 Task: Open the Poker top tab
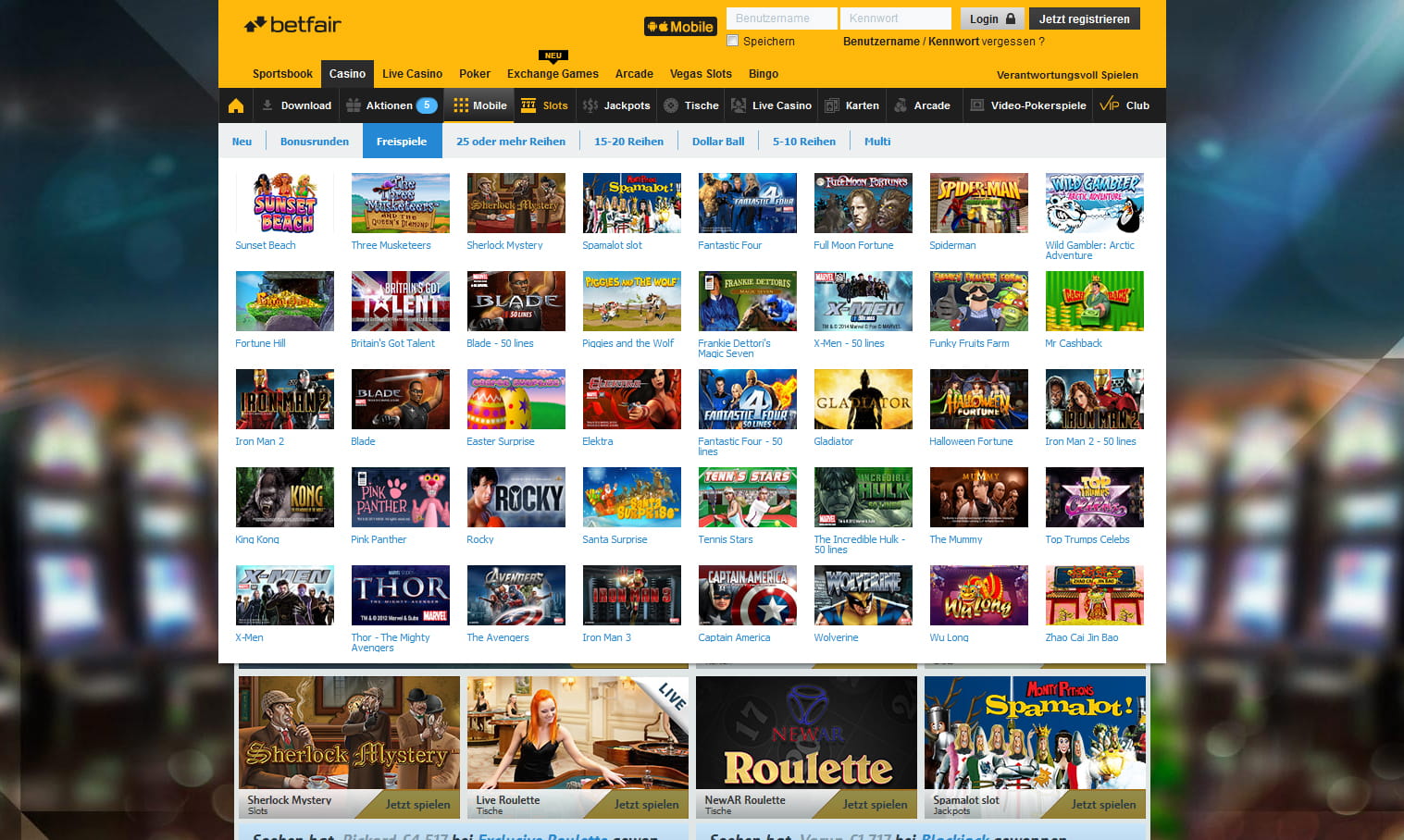(475, 74)
